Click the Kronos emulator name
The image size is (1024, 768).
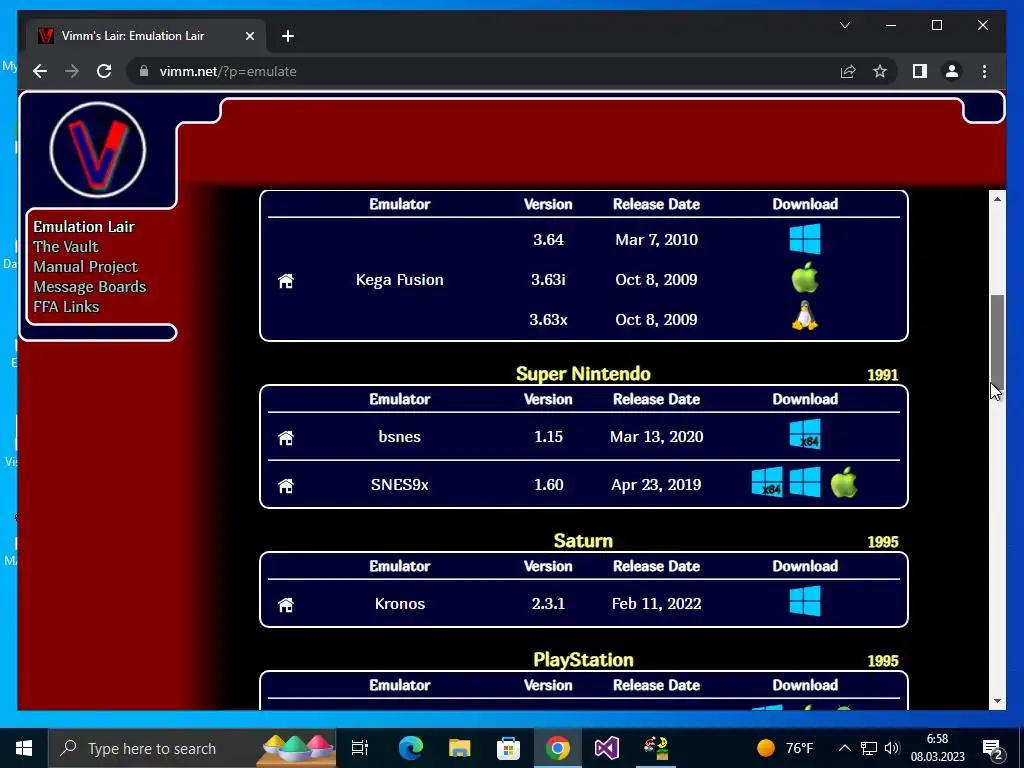point(400,603)
